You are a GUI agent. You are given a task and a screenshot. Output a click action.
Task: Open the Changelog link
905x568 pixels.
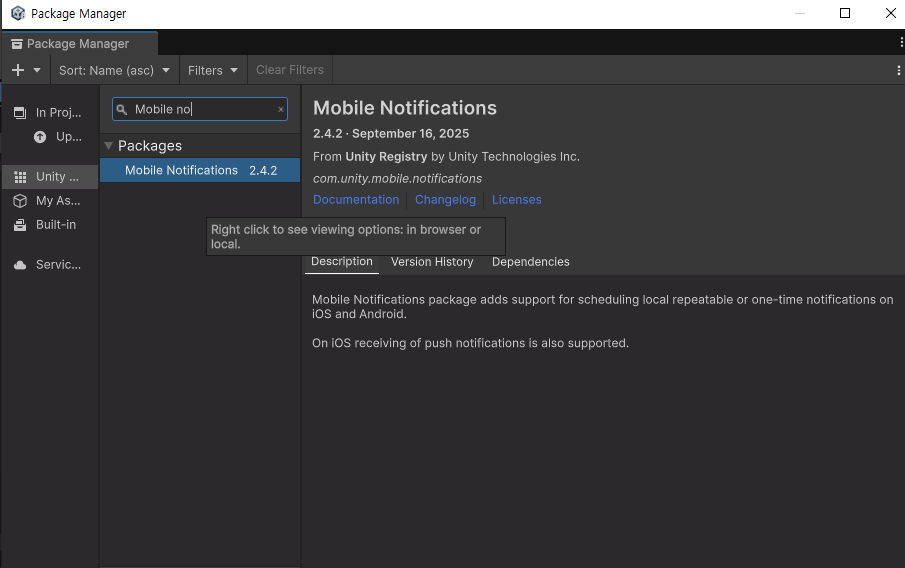[x=446, y=200]
